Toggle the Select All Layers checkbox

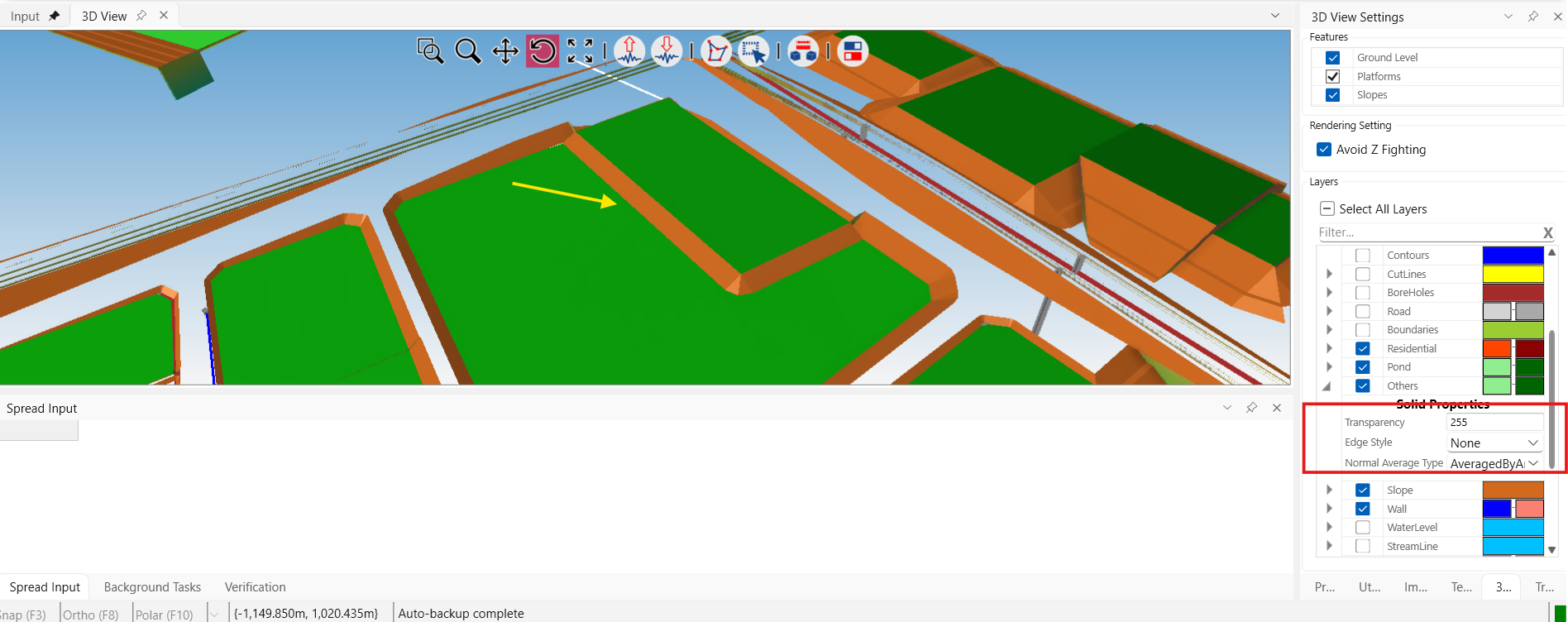pyautogui.click(x=1327, y=208)
